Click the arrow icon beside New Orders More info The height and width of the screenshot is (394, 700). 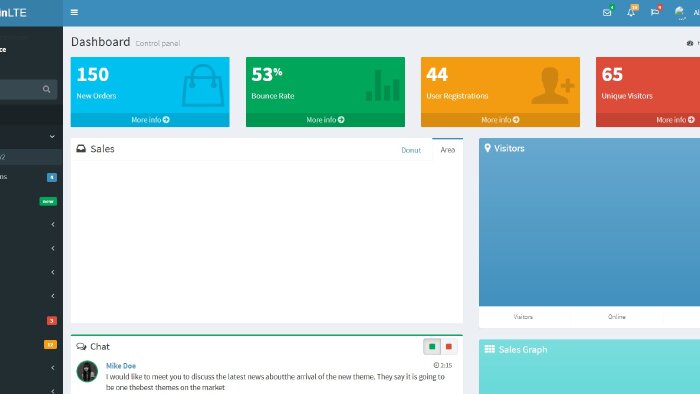[x=167, y=120]
